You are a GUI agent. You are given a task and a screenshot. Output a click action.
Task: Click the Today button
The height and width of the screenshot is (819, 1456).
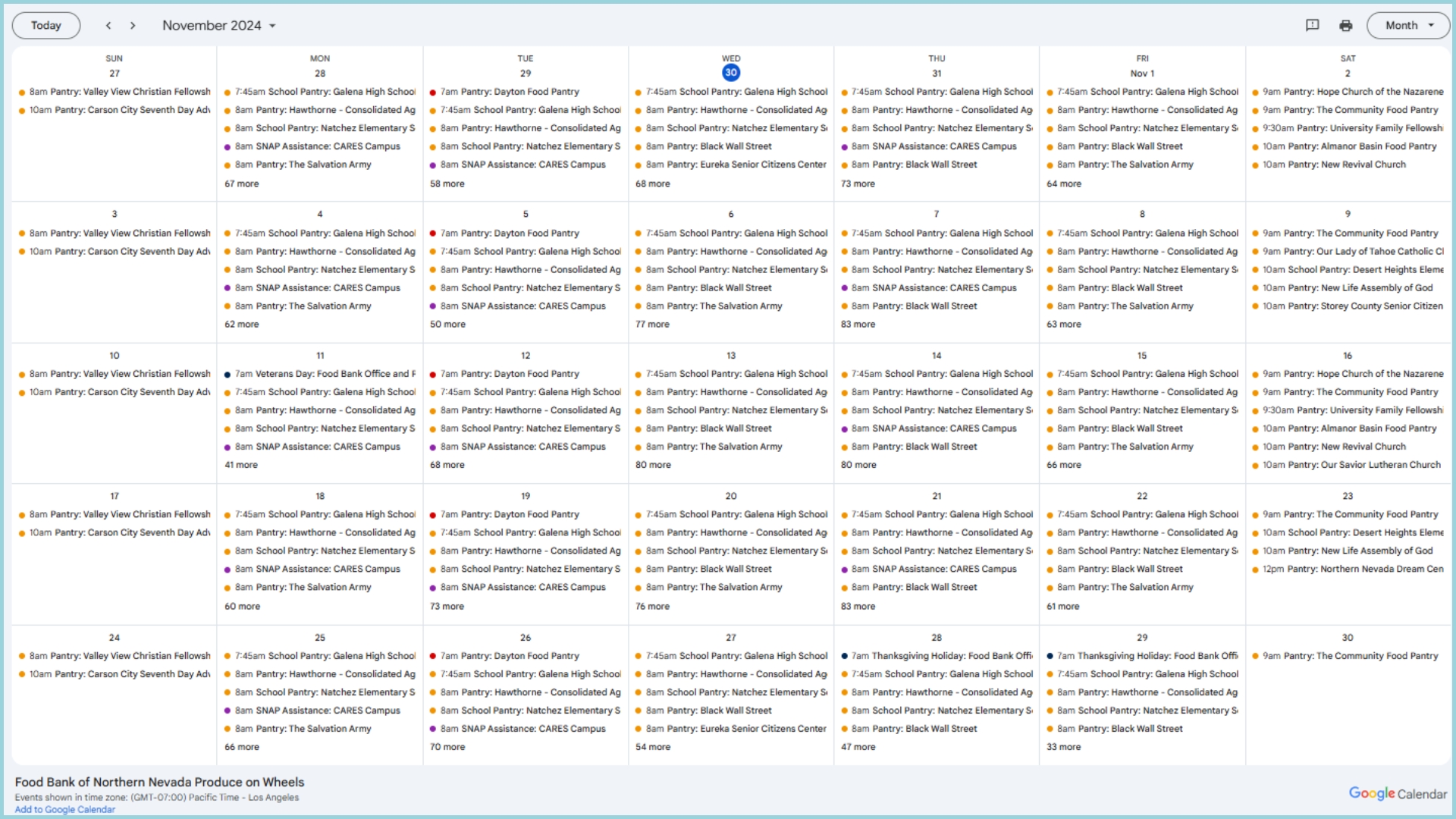[x=46, y=26]
